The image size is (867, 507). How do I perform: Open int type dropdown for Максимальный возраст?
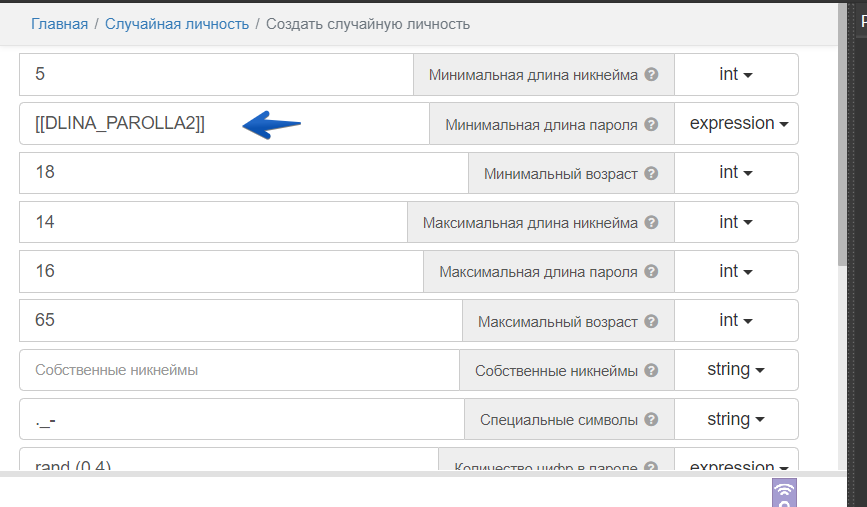[736, 321]
